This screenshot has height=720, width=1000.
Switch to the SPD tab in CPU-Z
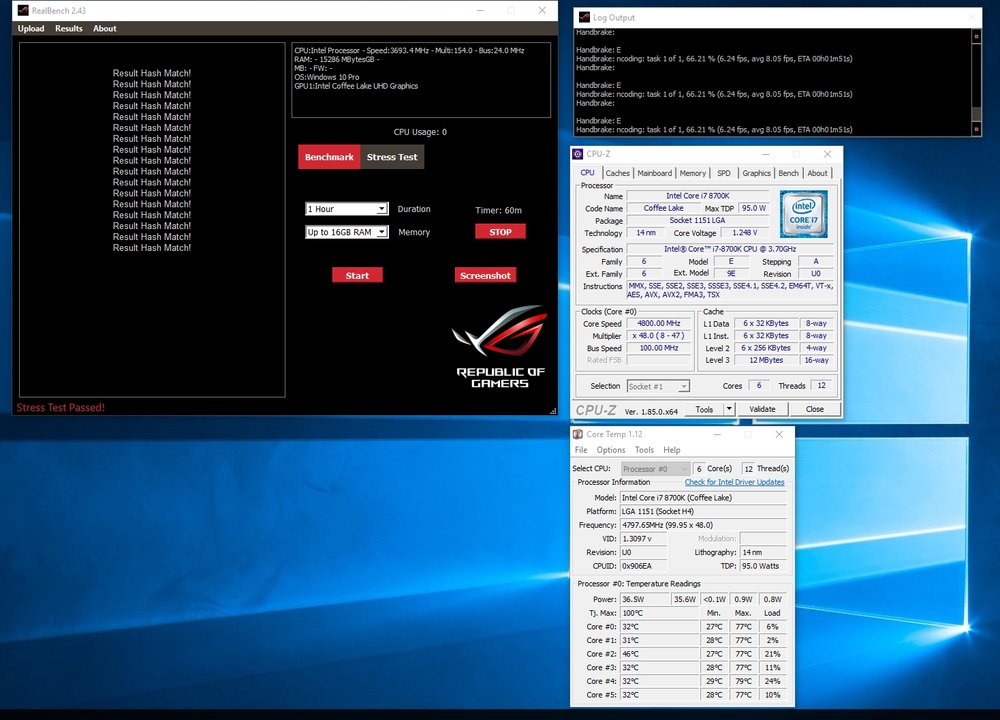[724, 173]
